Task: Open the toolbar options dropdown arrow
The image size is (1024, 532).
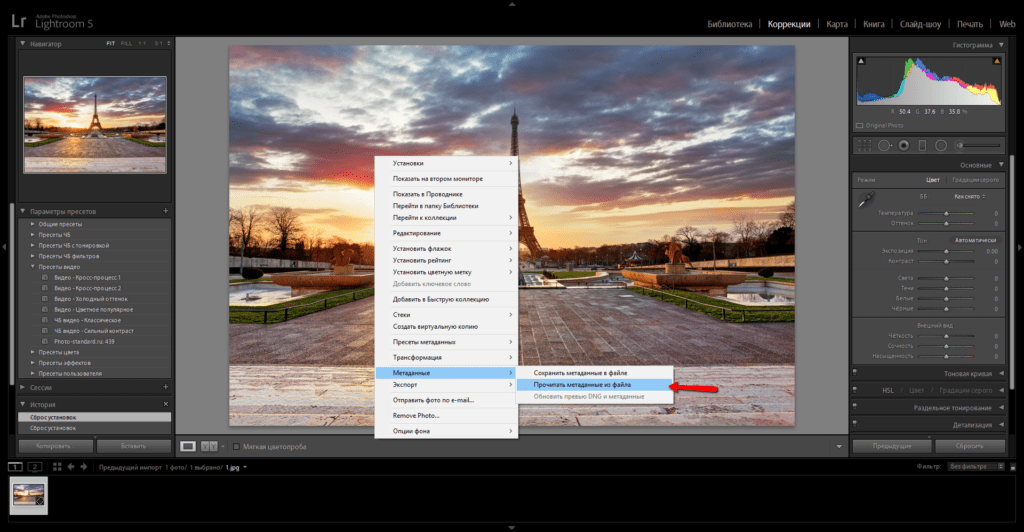Action: [x=839, y=446]
